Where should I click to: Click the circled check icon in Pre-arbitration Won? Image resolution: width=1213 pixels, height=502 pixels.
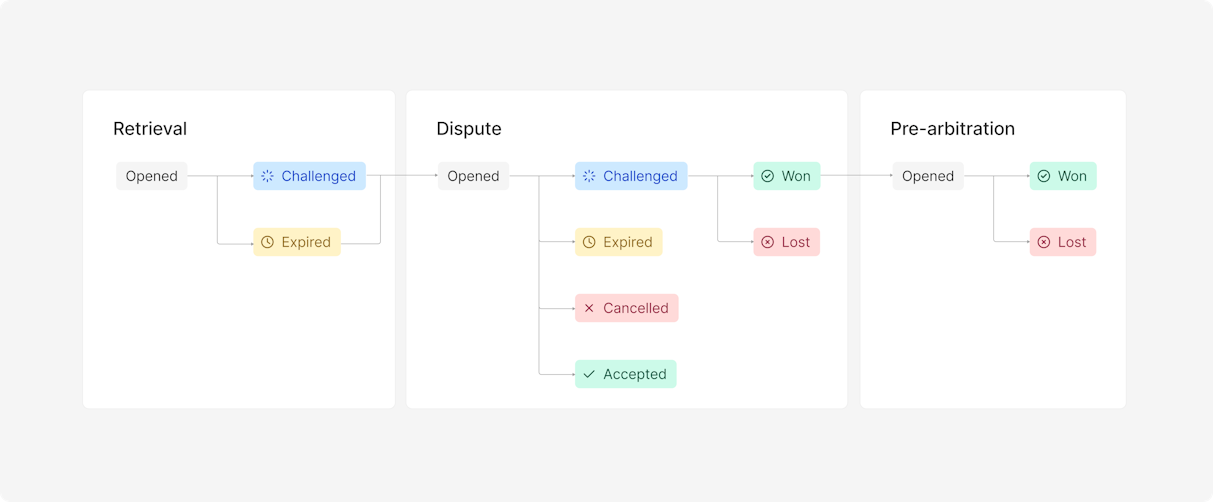pyautogui.click(x=1043, y=176)
